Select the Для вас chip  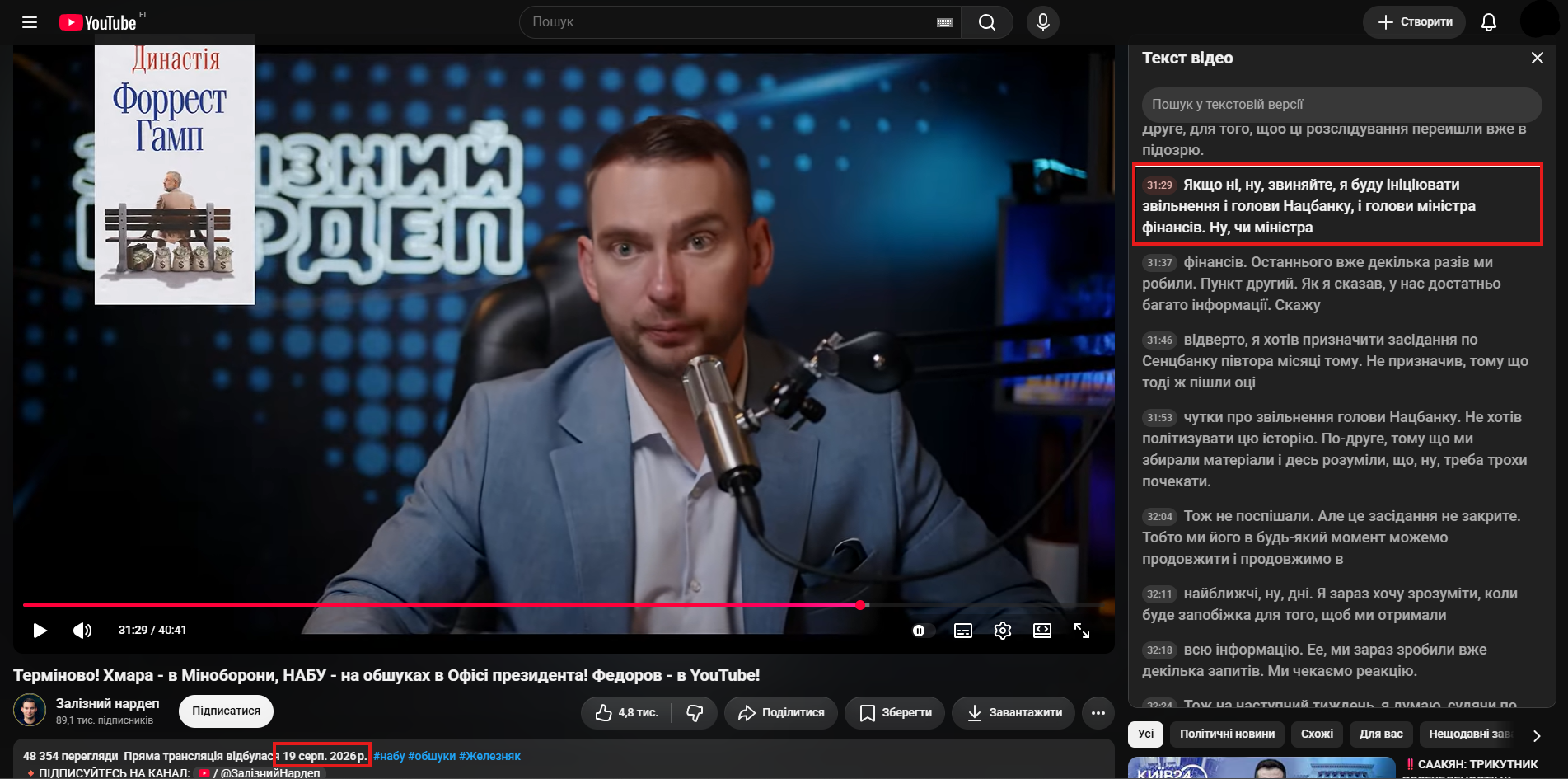(1381, 734)
